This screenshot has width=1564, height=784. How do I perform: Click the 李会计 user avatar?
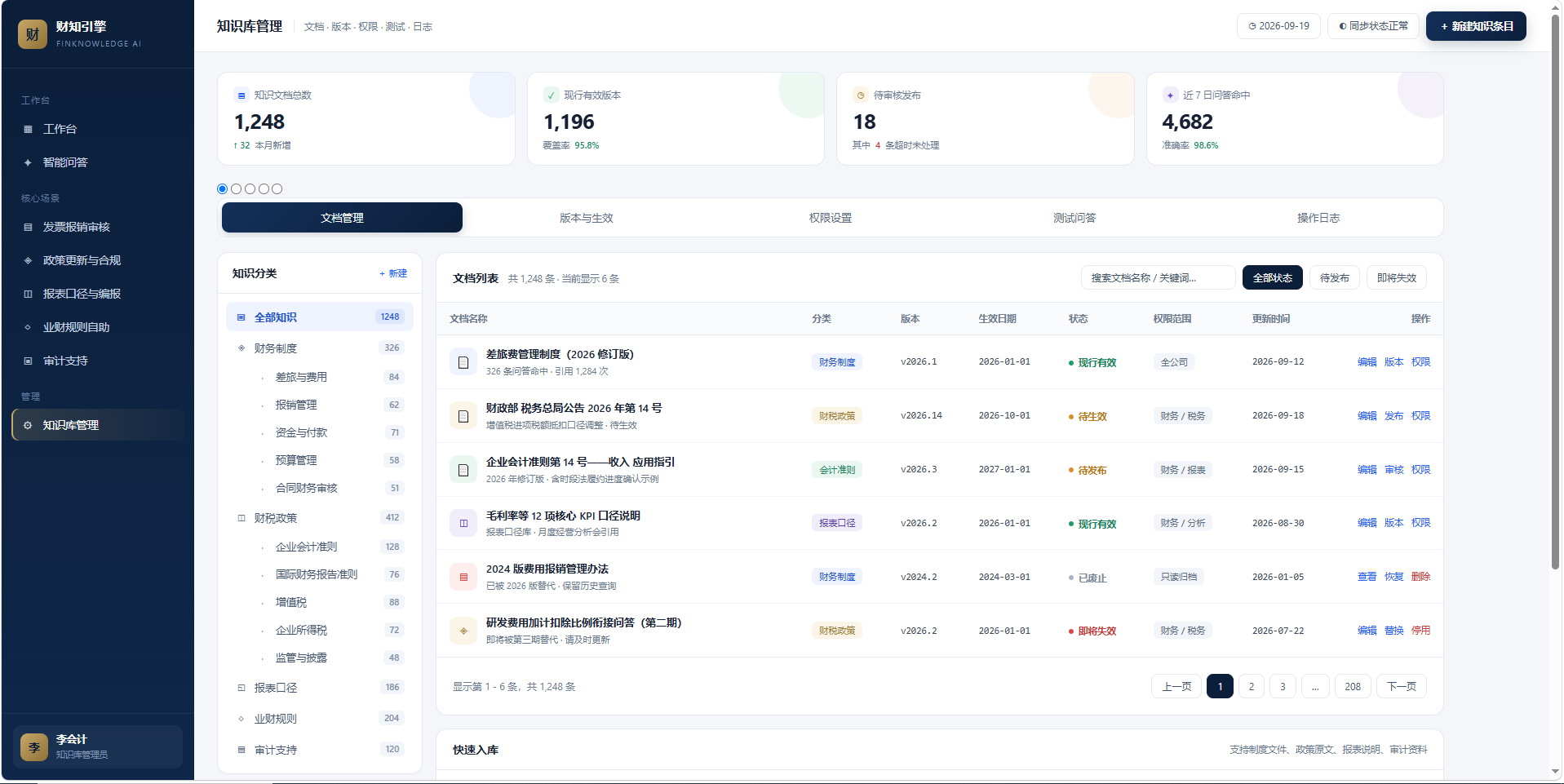tap(34, 746)
